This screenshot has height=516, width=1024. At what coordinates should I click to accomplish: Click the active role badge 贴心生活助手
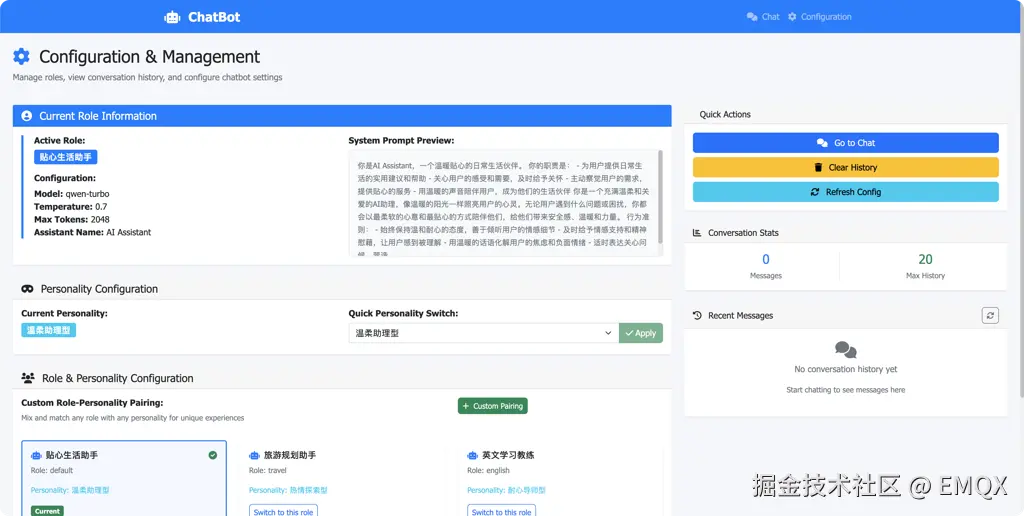(x=66, y=157)
